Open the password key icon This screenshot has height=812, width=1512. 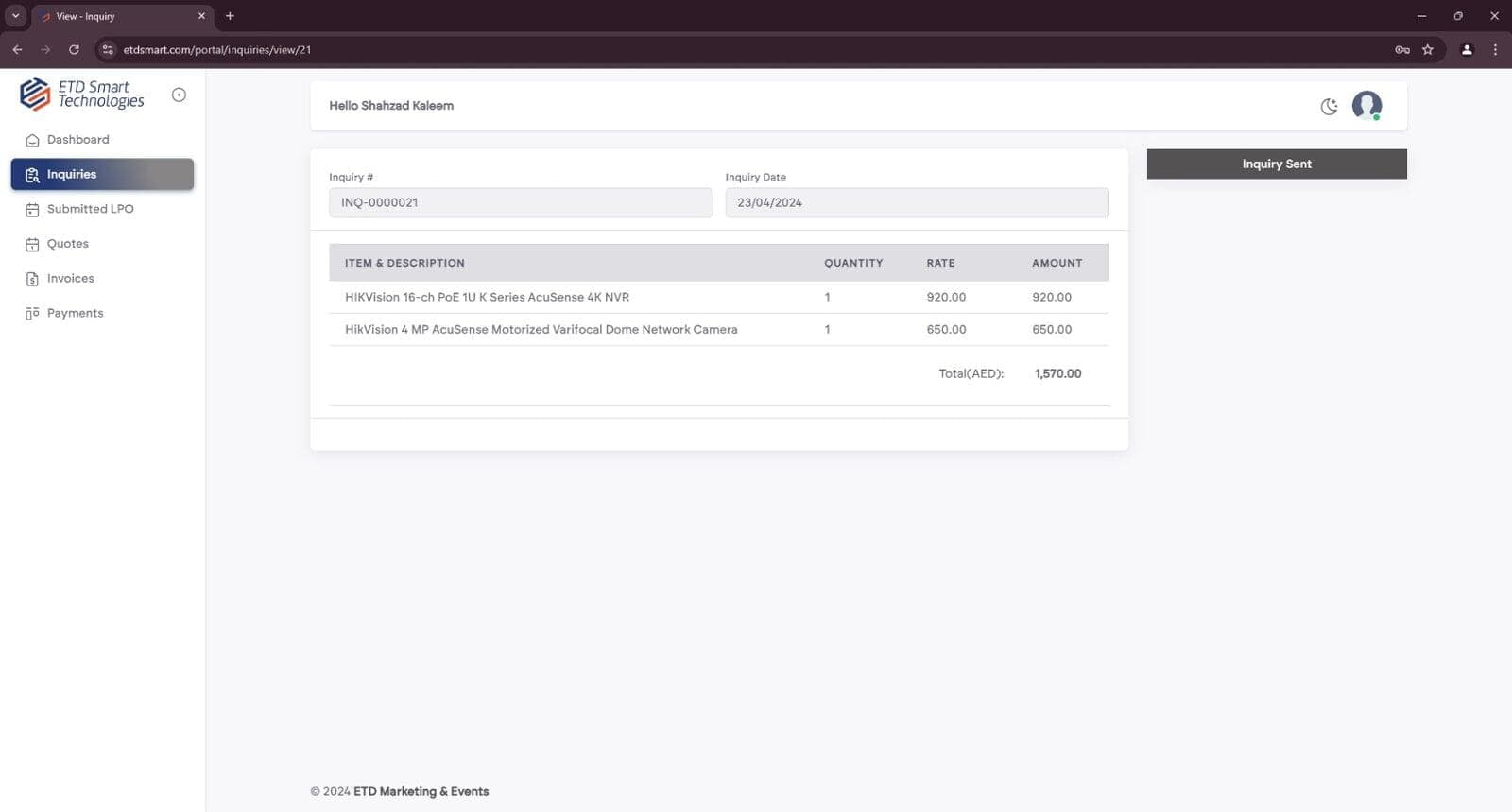[x=1402, y=50]
